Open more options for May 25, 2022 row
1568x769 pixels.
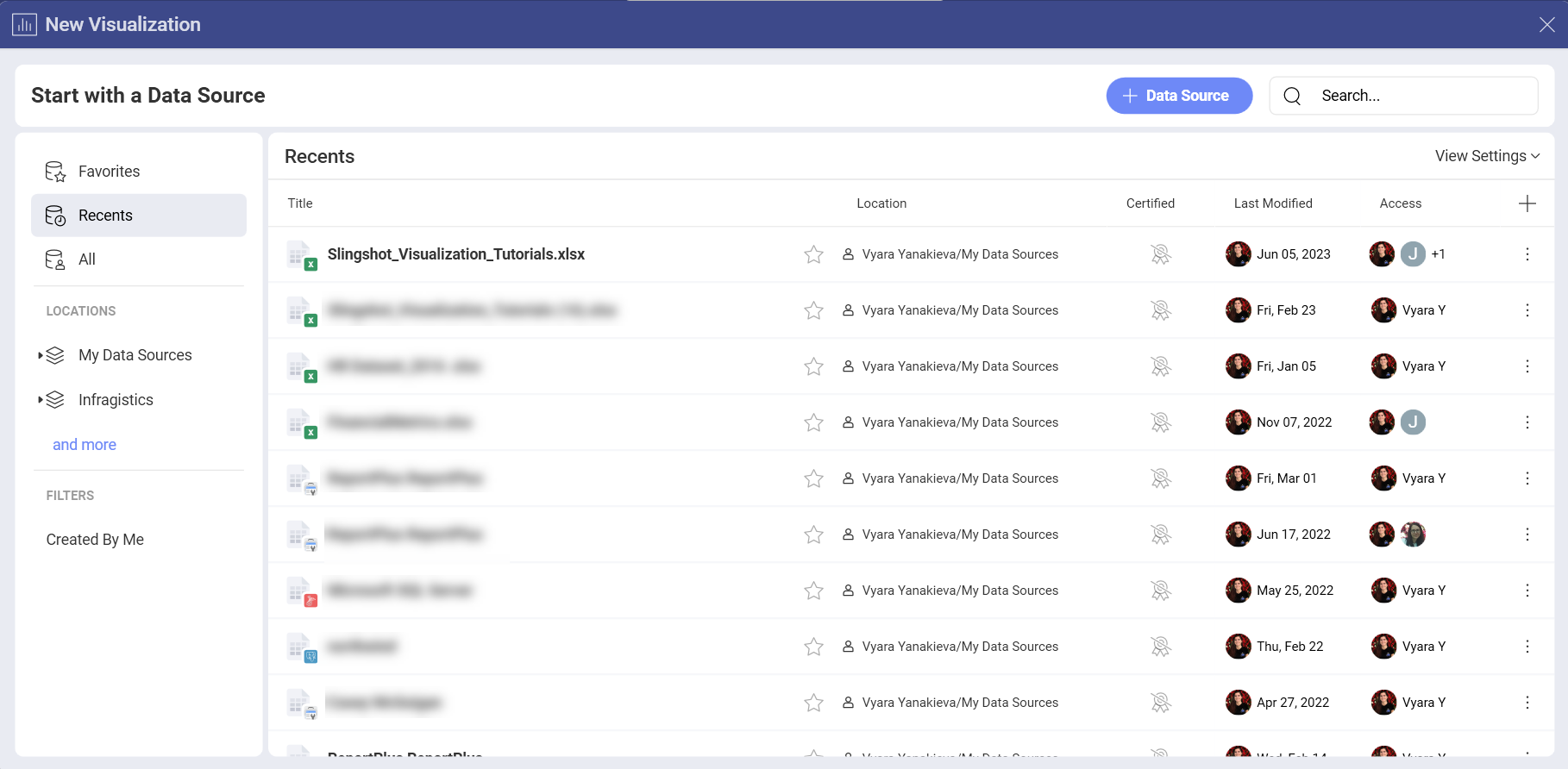(1527, 591)
